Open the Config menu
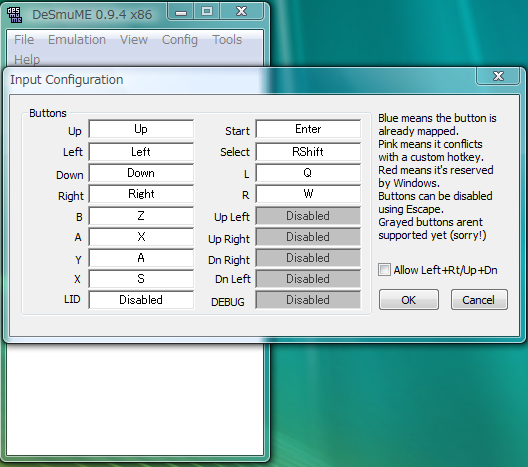This screenshot has width=528, height=467. (x=179, y=40)
